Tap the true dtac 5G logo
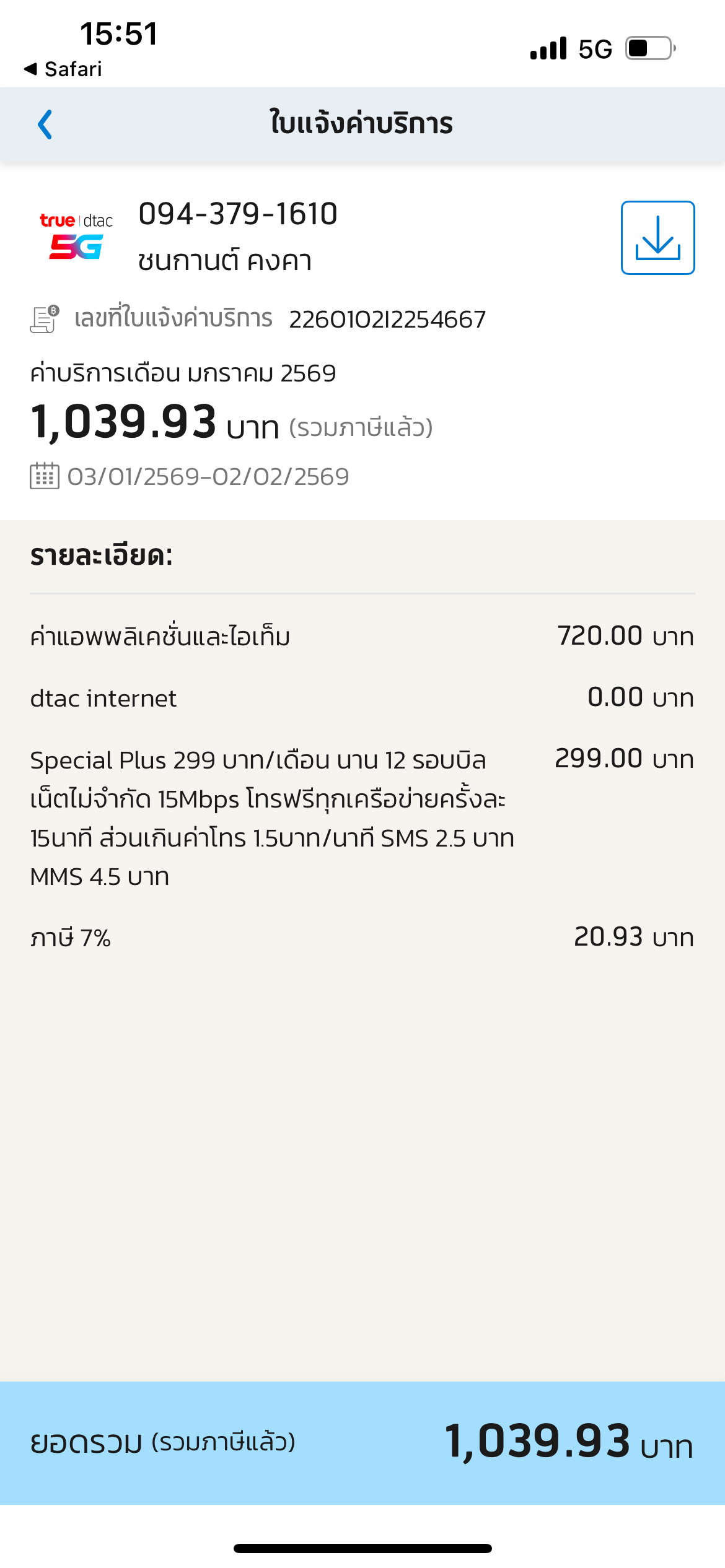725x1568 pixels. (x=76, y=237)
